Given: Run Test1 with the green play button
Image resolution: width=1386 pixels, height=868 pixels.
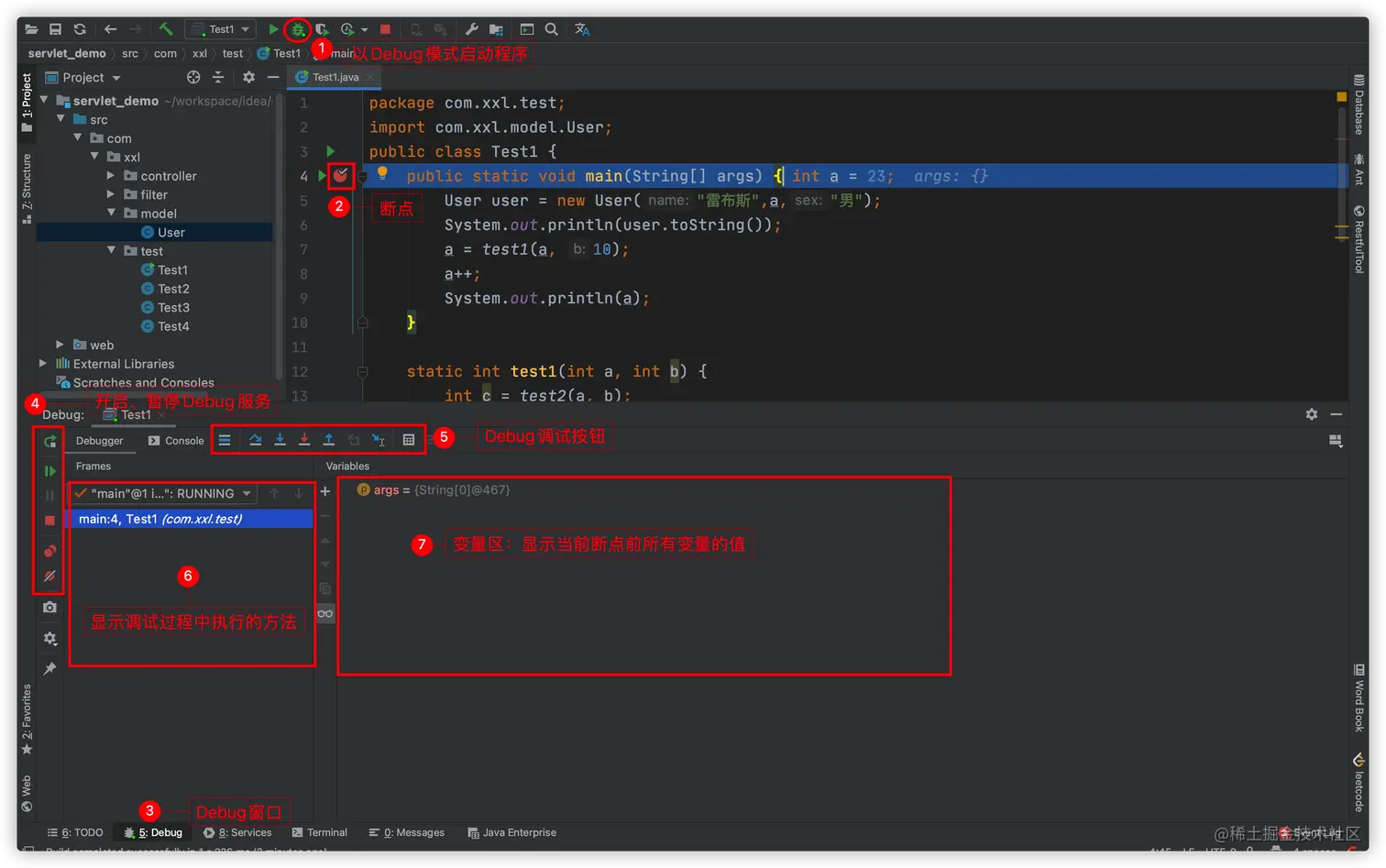Looking at the screenshot, I should [x=273, y=29].
